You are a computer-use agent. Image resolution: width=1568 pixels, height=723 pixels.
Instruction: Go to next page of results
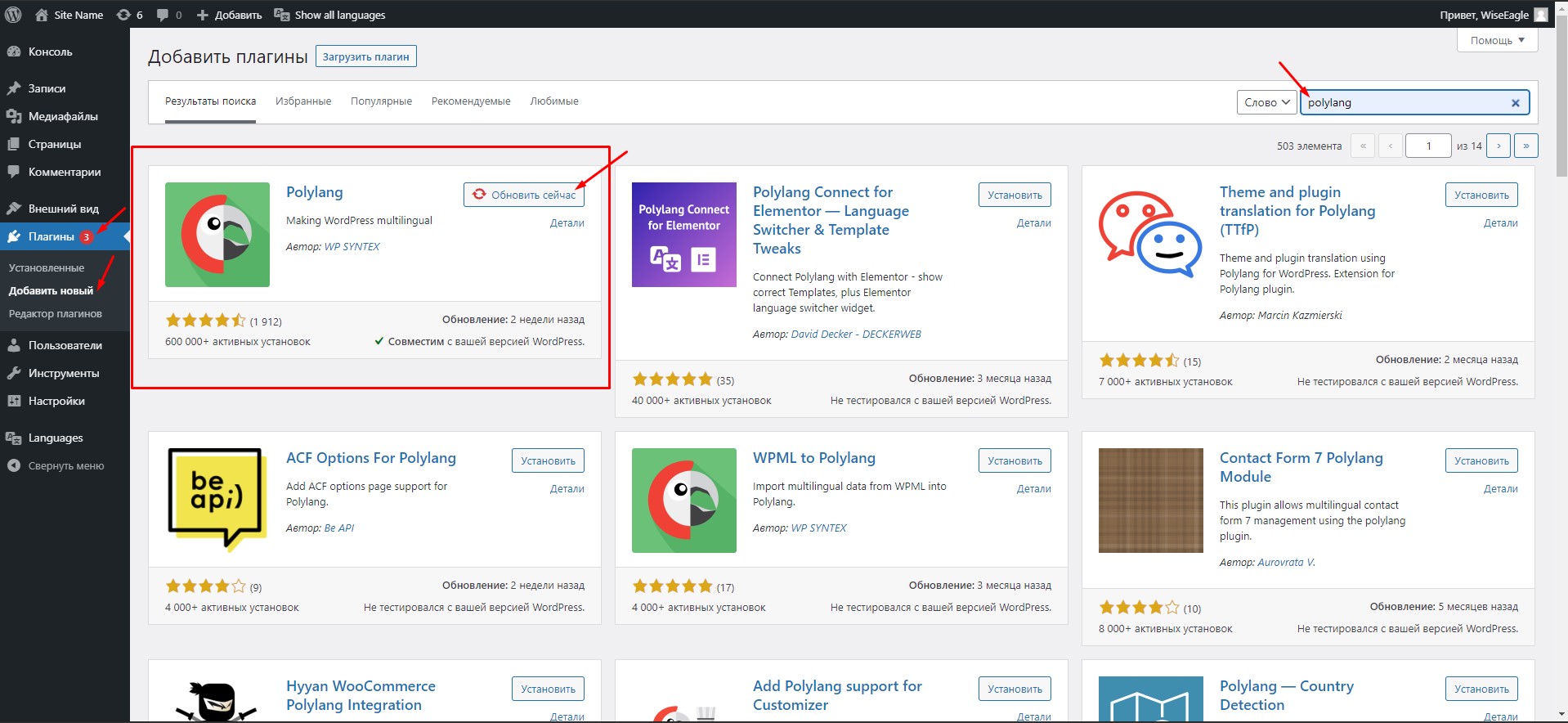pos(1499,146)
